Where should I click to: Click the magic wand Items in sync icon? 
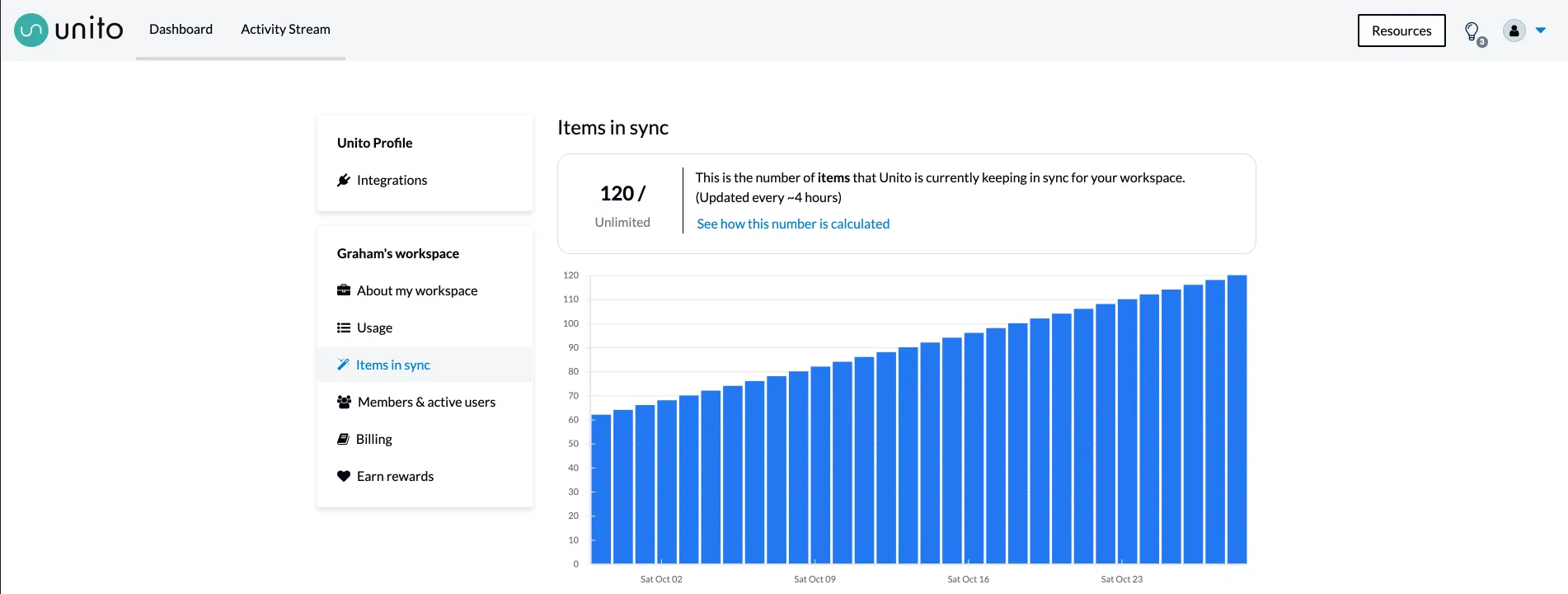pos(343,365)
